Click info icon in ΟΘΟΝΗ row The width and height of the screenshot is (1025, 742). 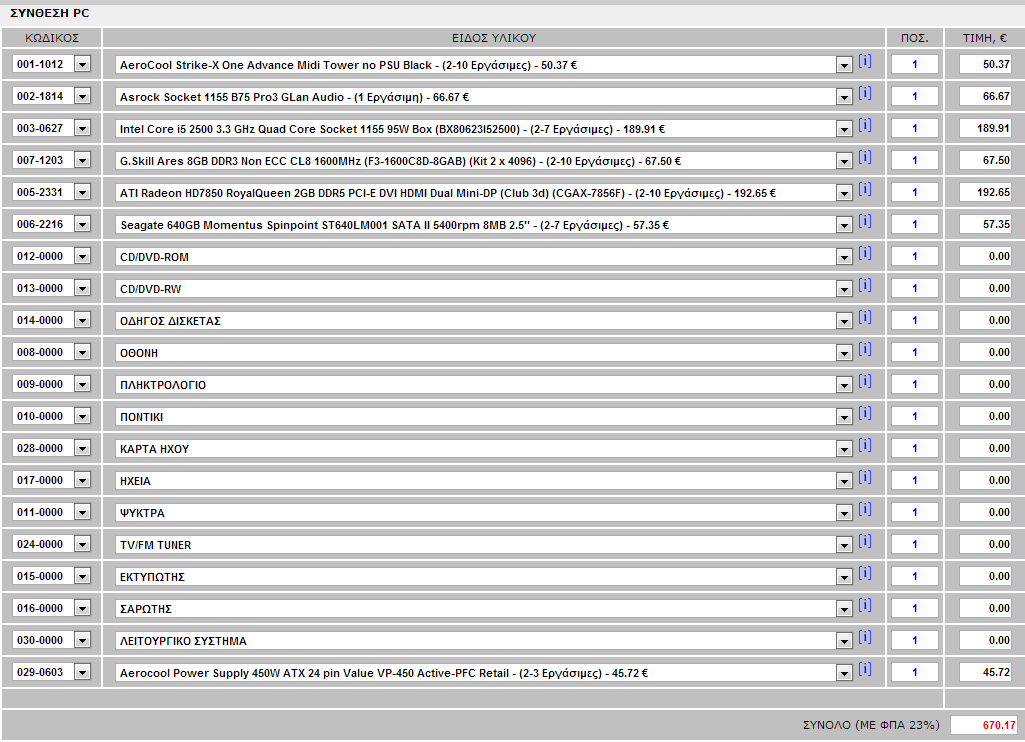tap(864, 349)
